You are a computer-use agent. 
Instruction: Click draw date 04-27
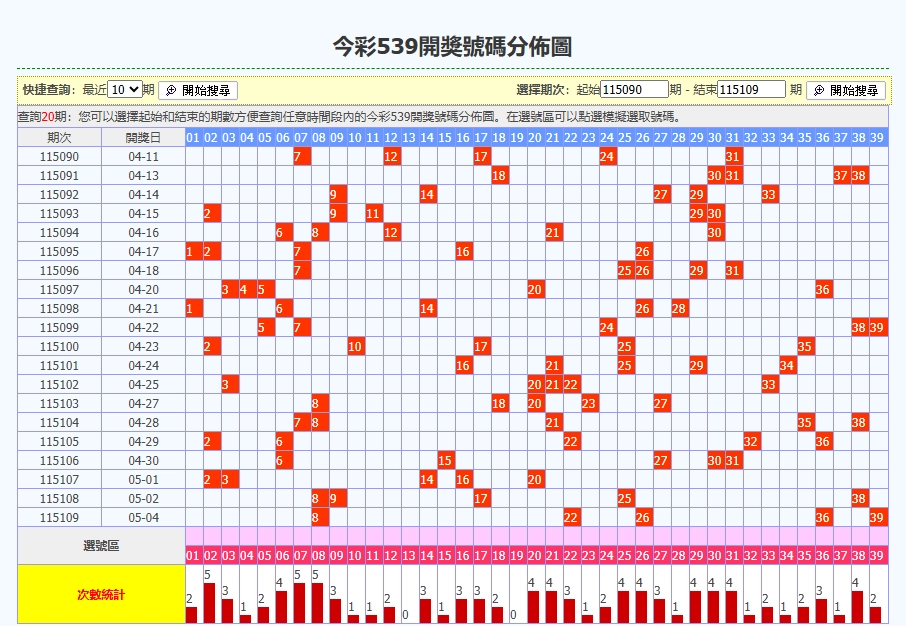coord(143,403)
